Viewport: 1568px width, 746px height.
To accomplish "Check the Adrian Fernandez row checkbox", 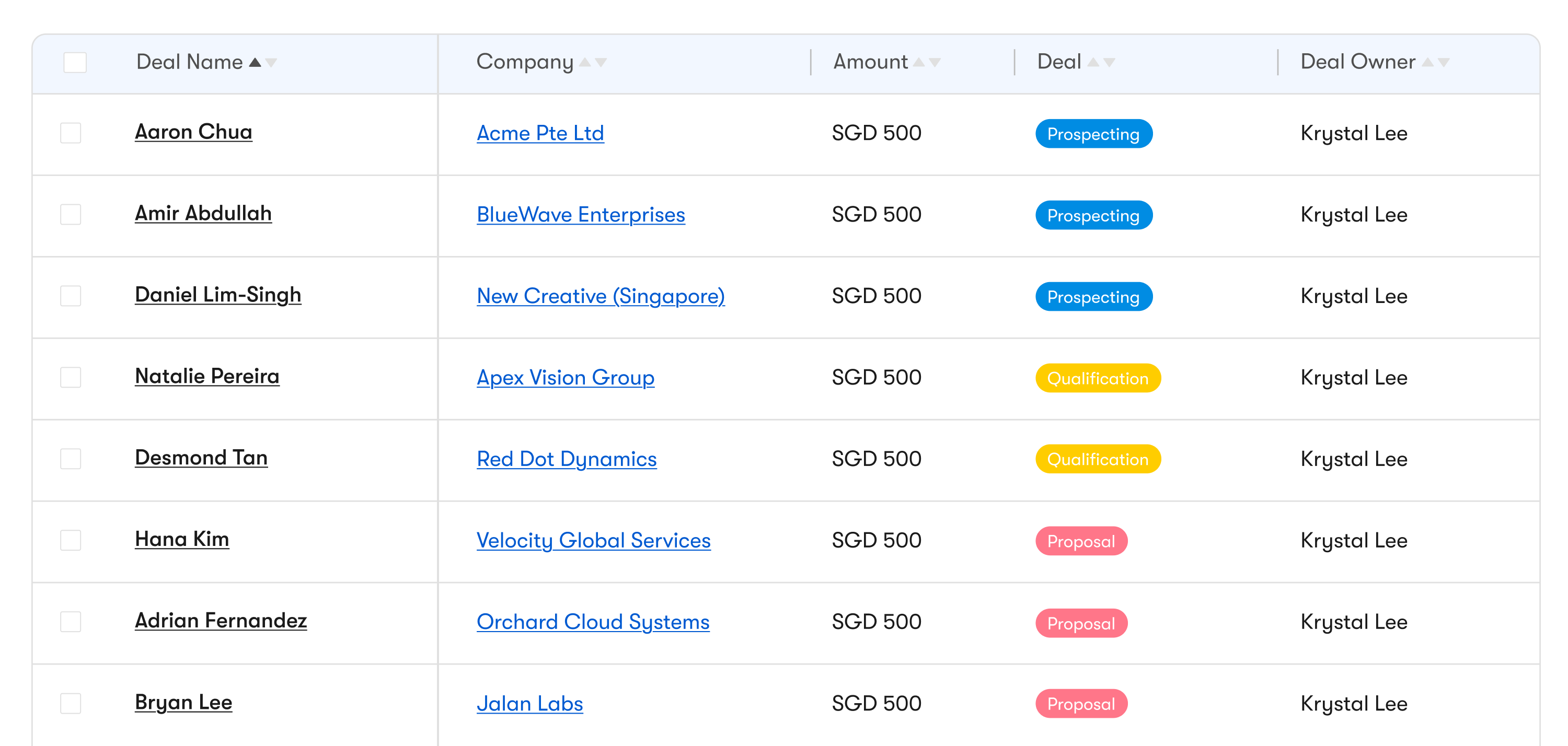I will tap(71, 622).
